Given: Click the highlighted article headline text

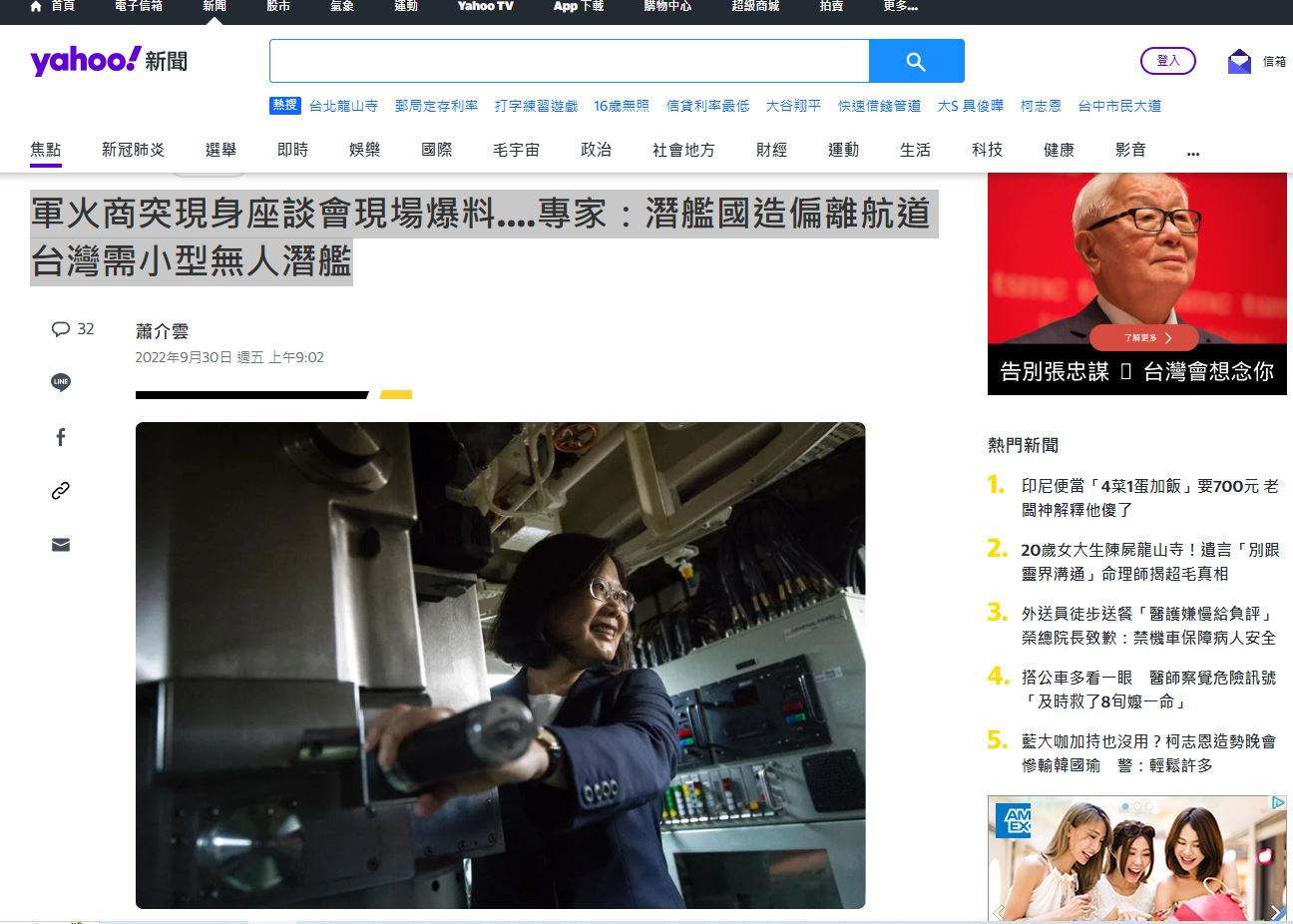Looking at the screenshot, I should click(x=483, y=237).
